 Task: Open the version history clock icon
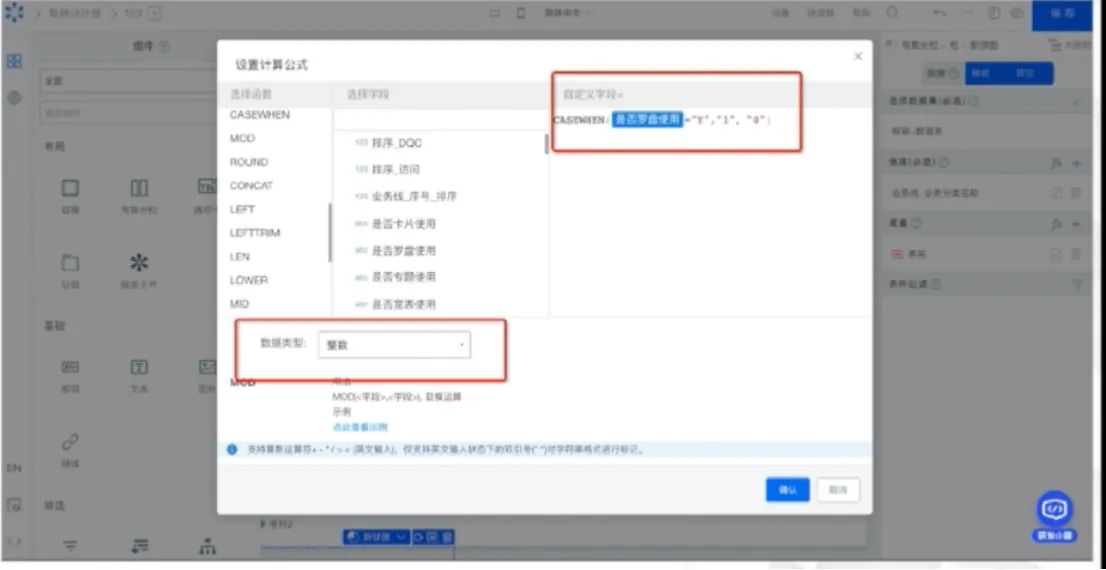coord(995,13)
